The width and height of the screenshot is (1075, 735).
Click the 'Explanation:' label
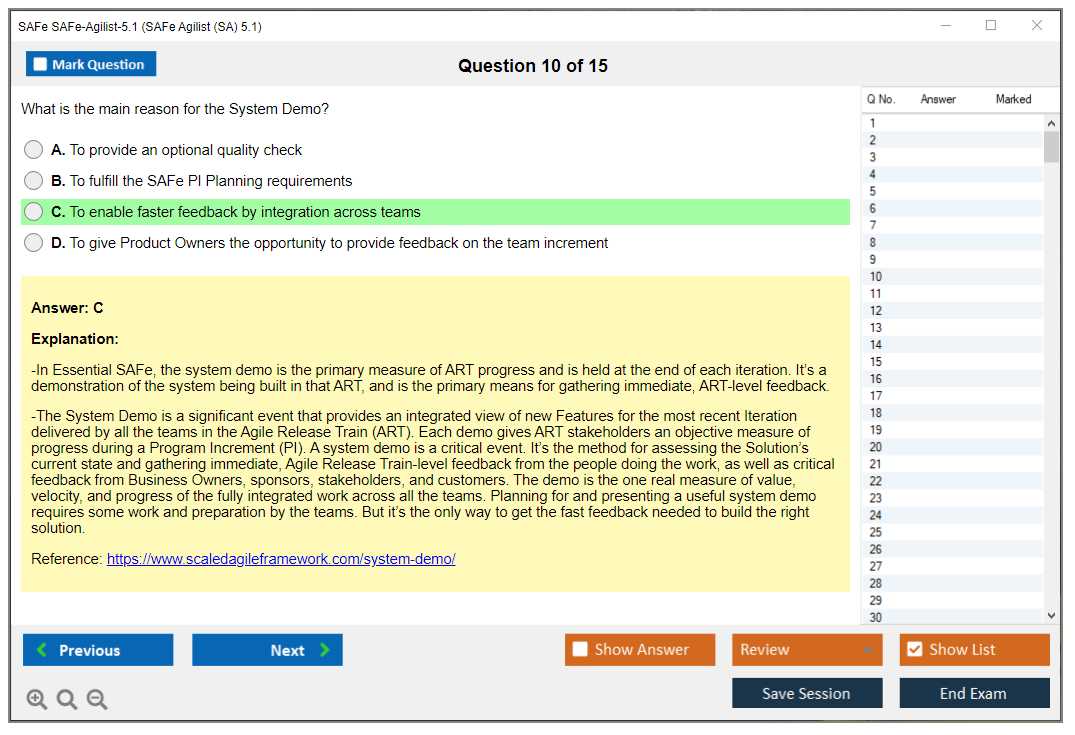tap(75, 339)
